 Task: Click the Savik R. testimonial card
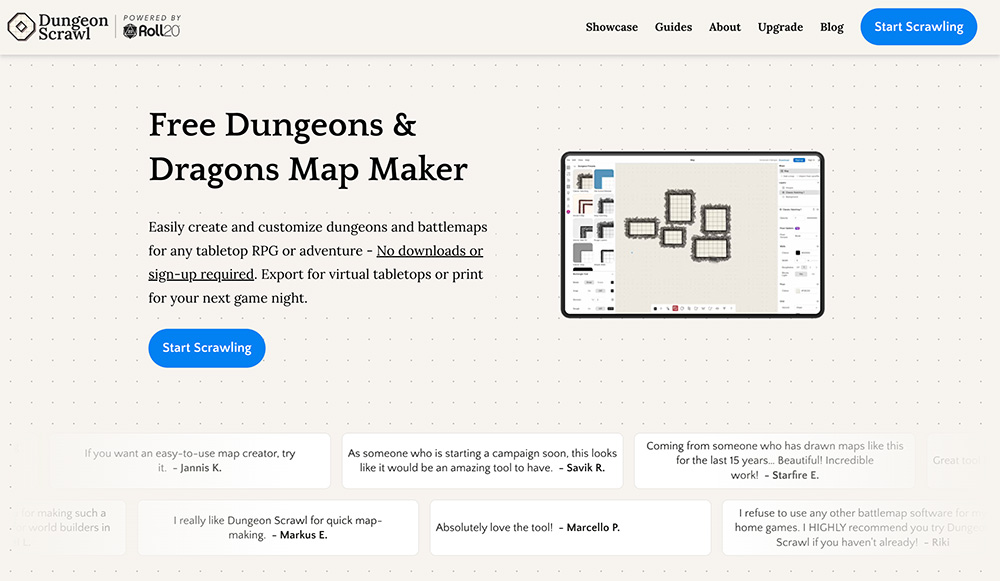(x=482, y=461)
